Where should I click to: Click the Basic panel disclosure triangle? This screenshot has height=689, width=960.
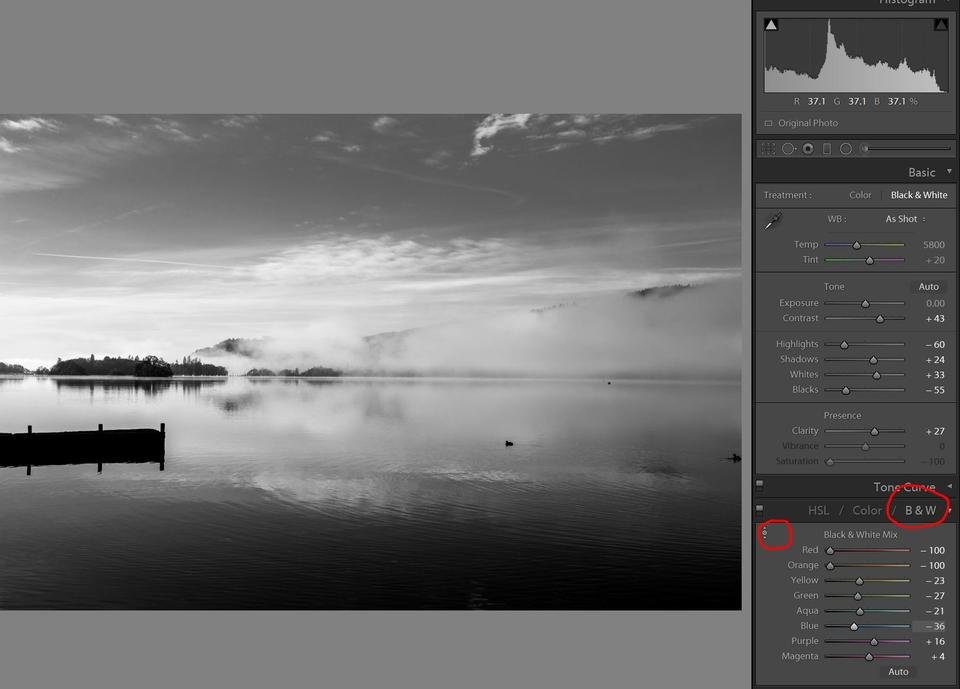pos(950,171)
